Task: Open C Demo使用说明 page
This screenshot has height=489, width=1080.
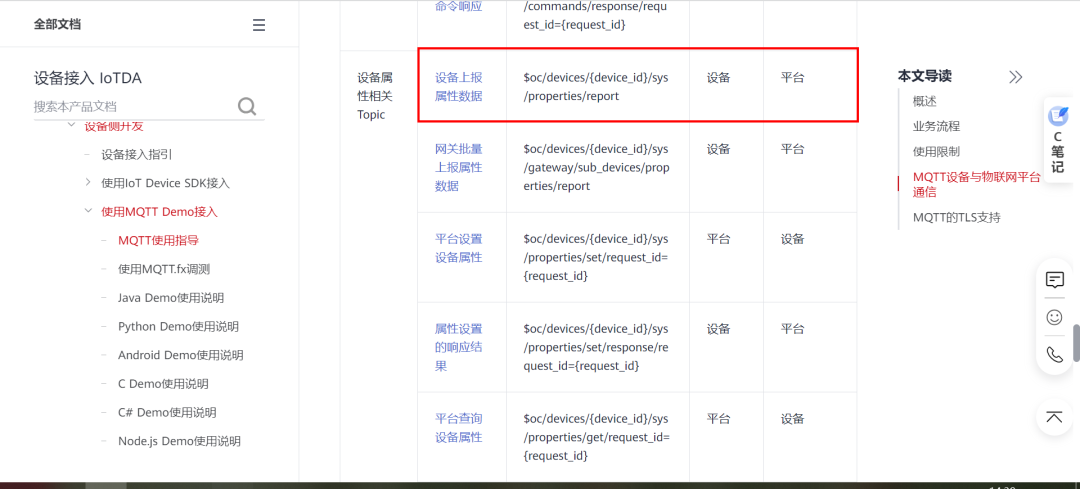Action: [x=163, y=384]
